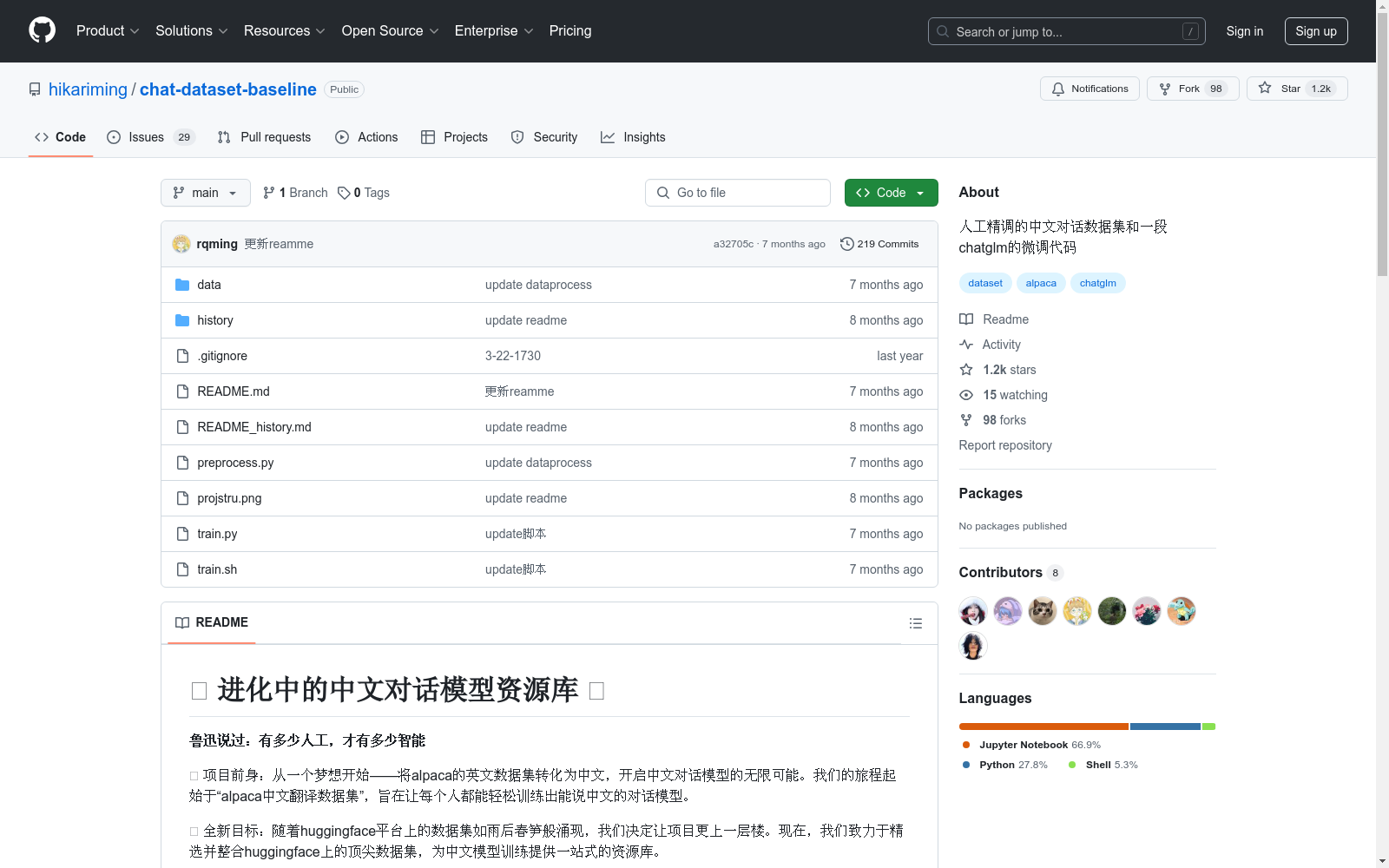Click the Sign up button
The image size is (1389, 868).
(x=1316, y=31)
